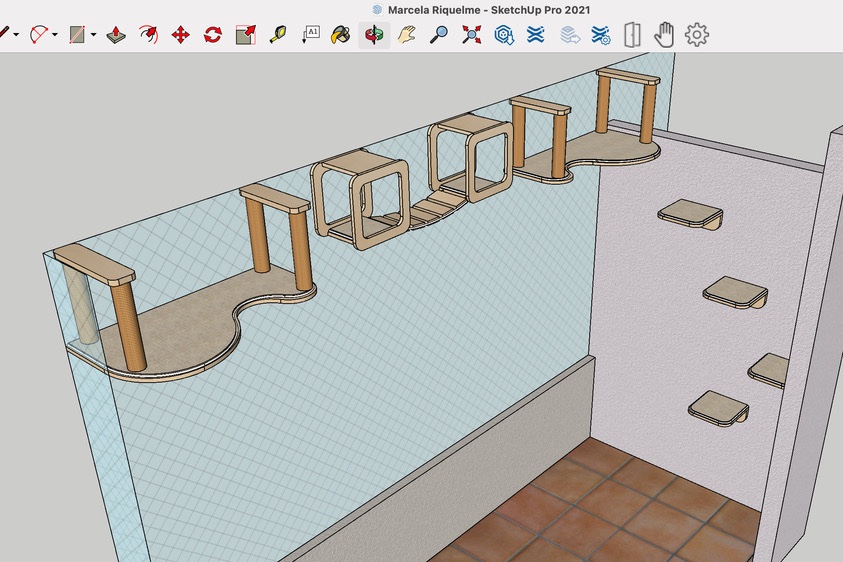Pick the Tape Measure tool
The image size is (843, 562).
pos(278,35)
